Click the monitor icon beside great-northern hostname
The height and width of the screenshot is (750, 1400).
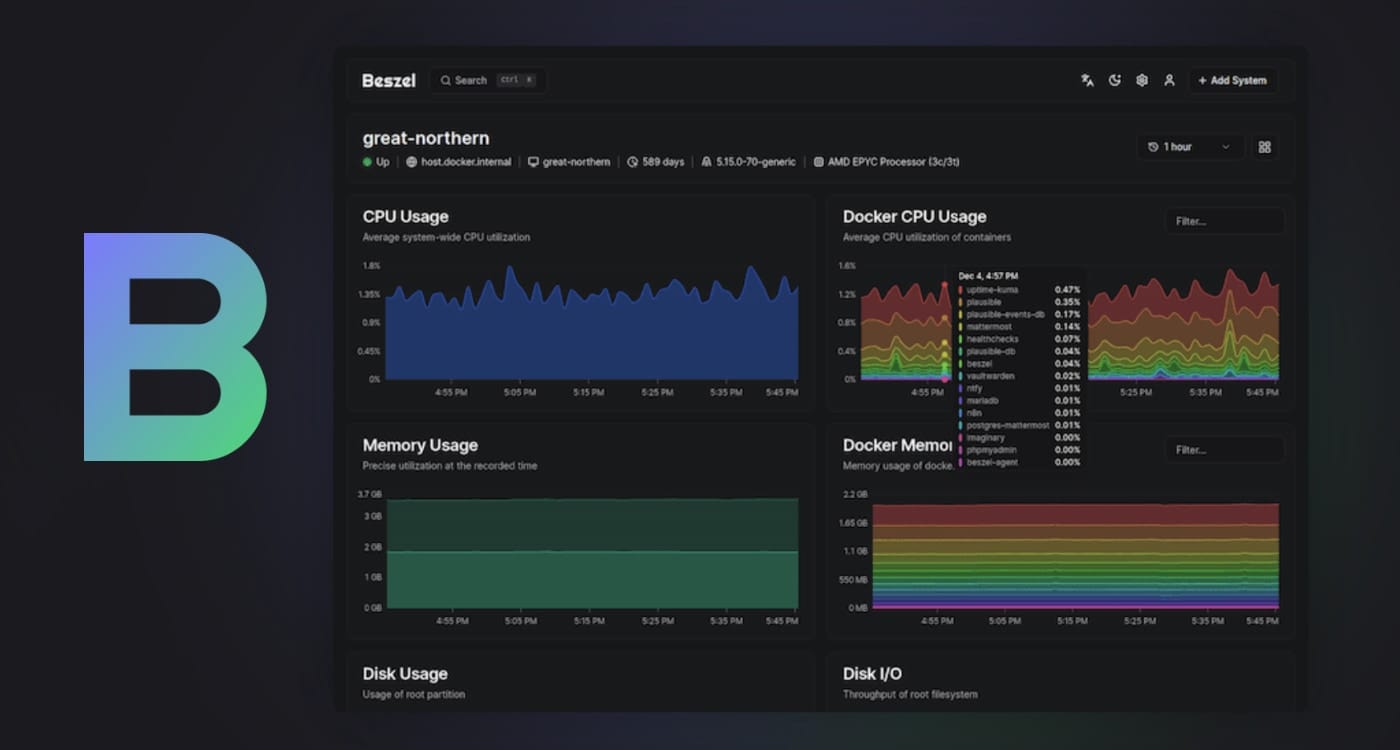tap(533, 162)
